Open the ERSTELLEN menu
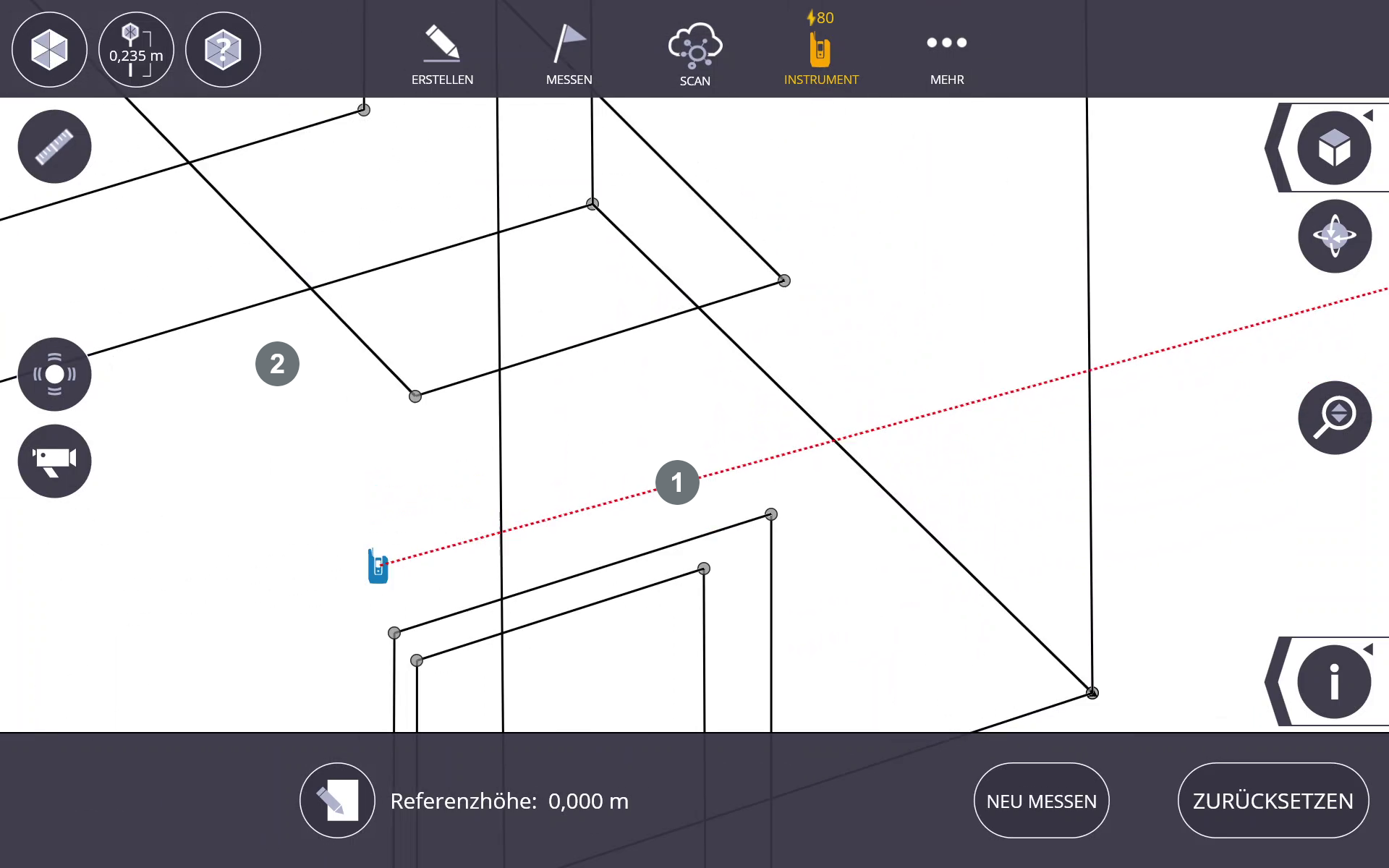 [442, 56]
